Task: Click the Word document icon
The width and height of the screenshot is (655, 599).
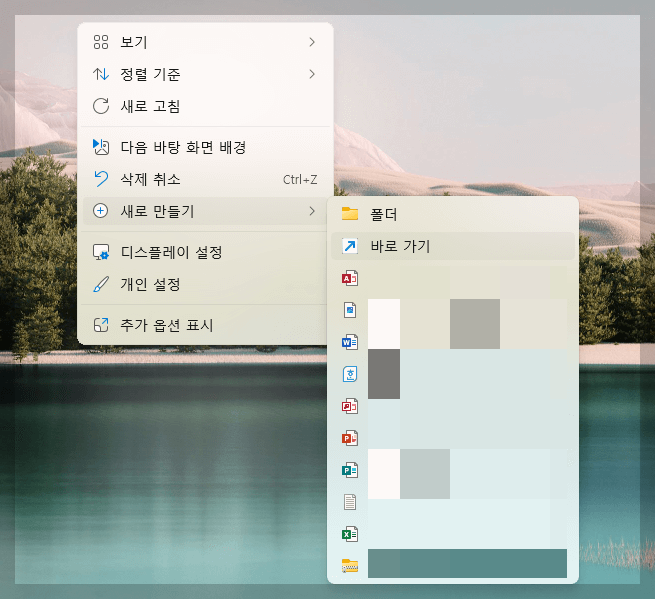Action: coord(350,342)
